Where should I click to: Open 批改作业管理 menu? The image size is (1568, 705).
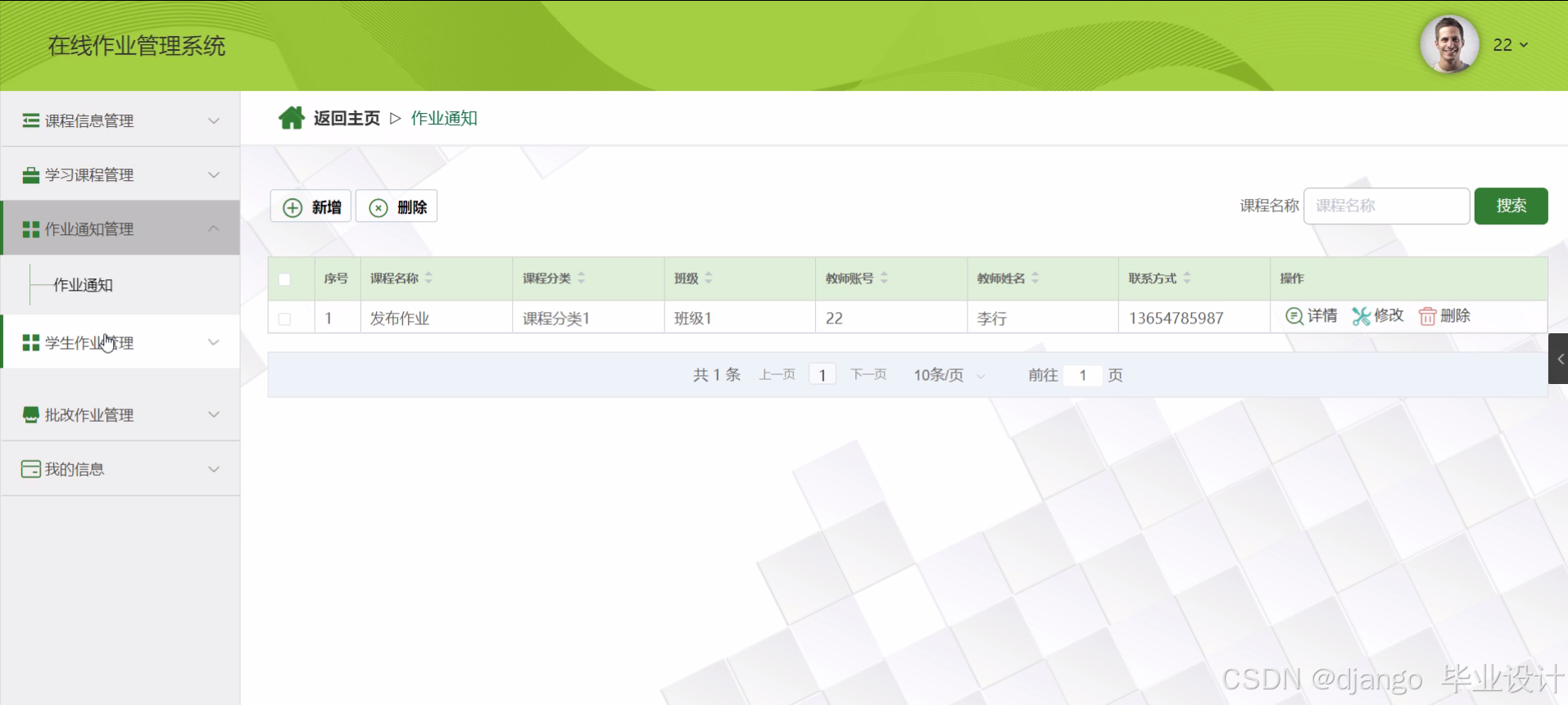click(120, 414)
